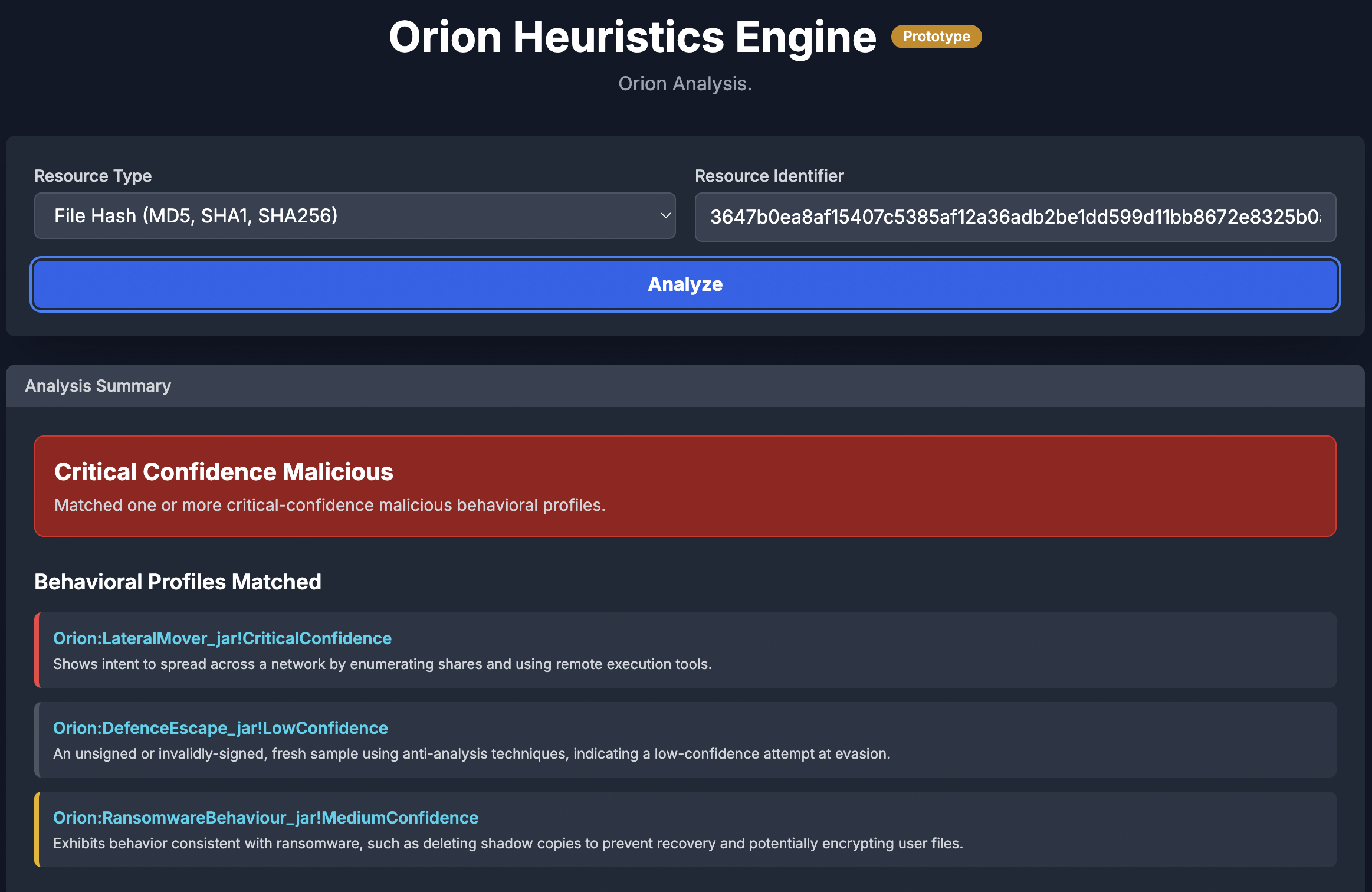Click the Orion Analysis subtitle

pos(685,84)
